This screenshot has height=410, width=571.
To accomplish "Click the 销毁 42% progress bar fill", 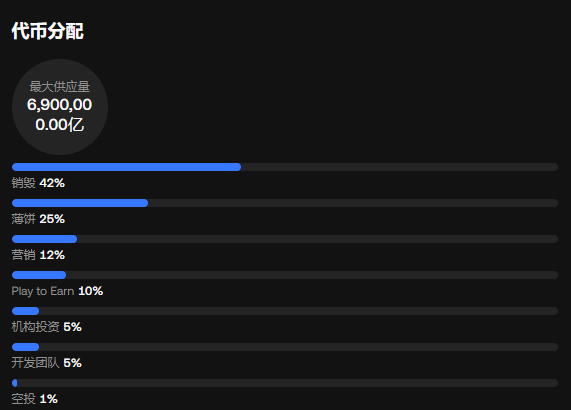I will [126, 167].
